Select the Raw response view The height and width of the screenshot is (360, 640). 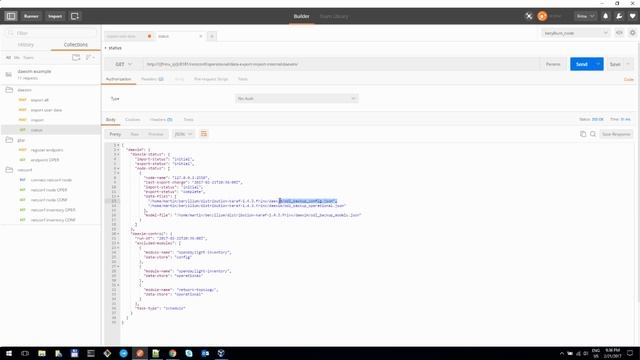coord(135,134)
